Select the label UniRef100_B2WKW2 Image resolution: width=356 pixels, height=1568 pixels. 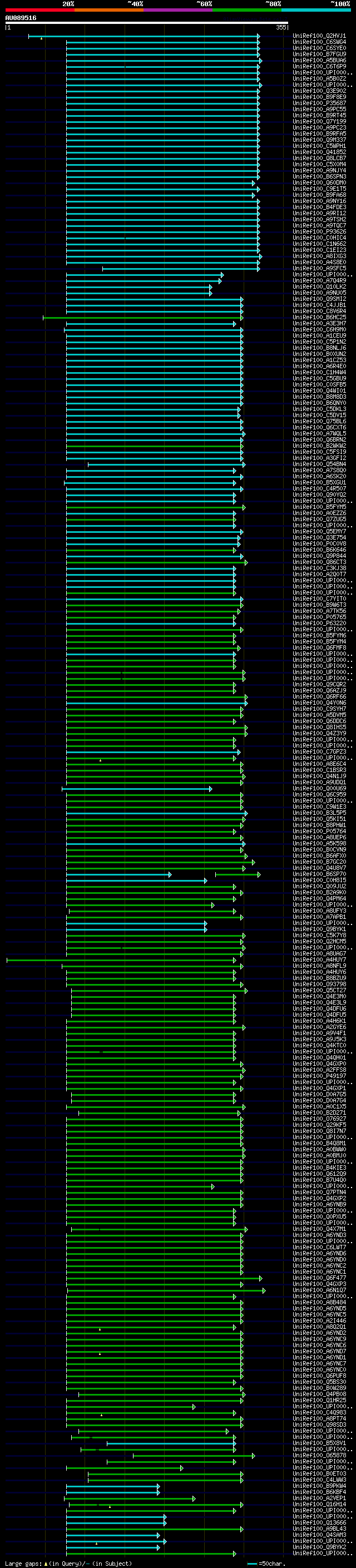coord(319,446)
